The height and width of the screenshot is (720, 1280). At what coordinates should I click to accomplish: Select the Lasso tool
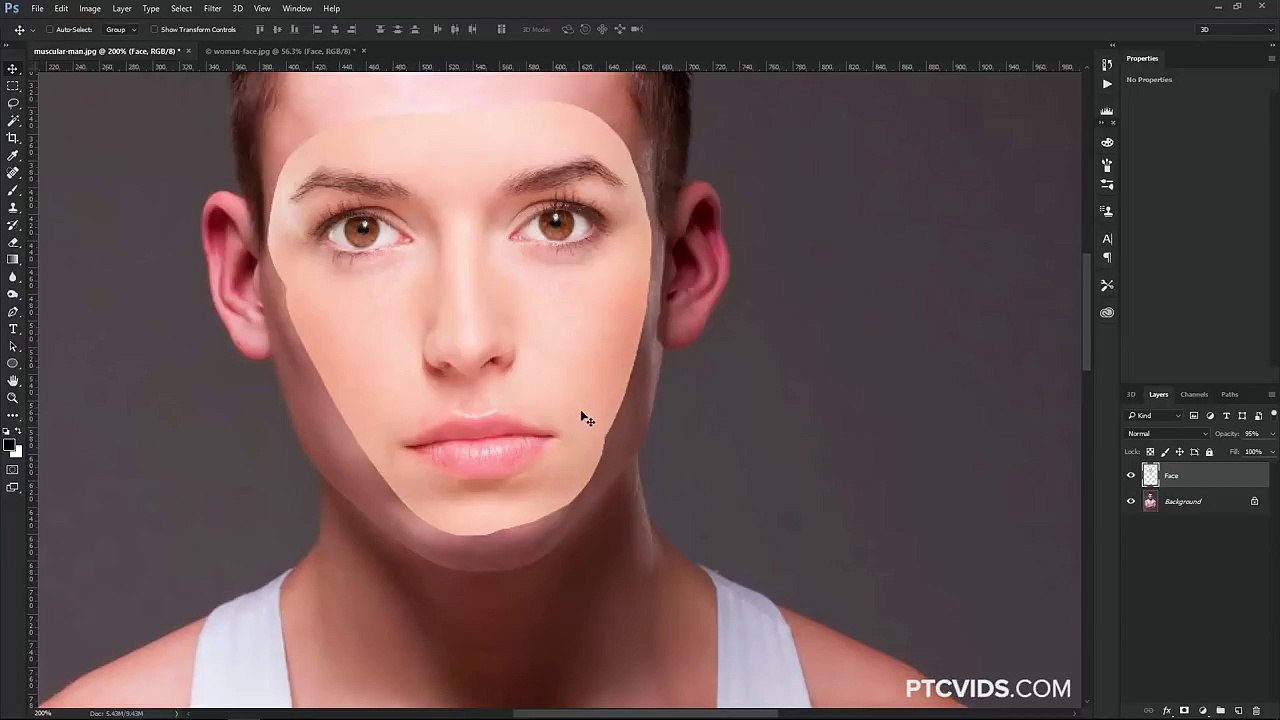point(13,103)
